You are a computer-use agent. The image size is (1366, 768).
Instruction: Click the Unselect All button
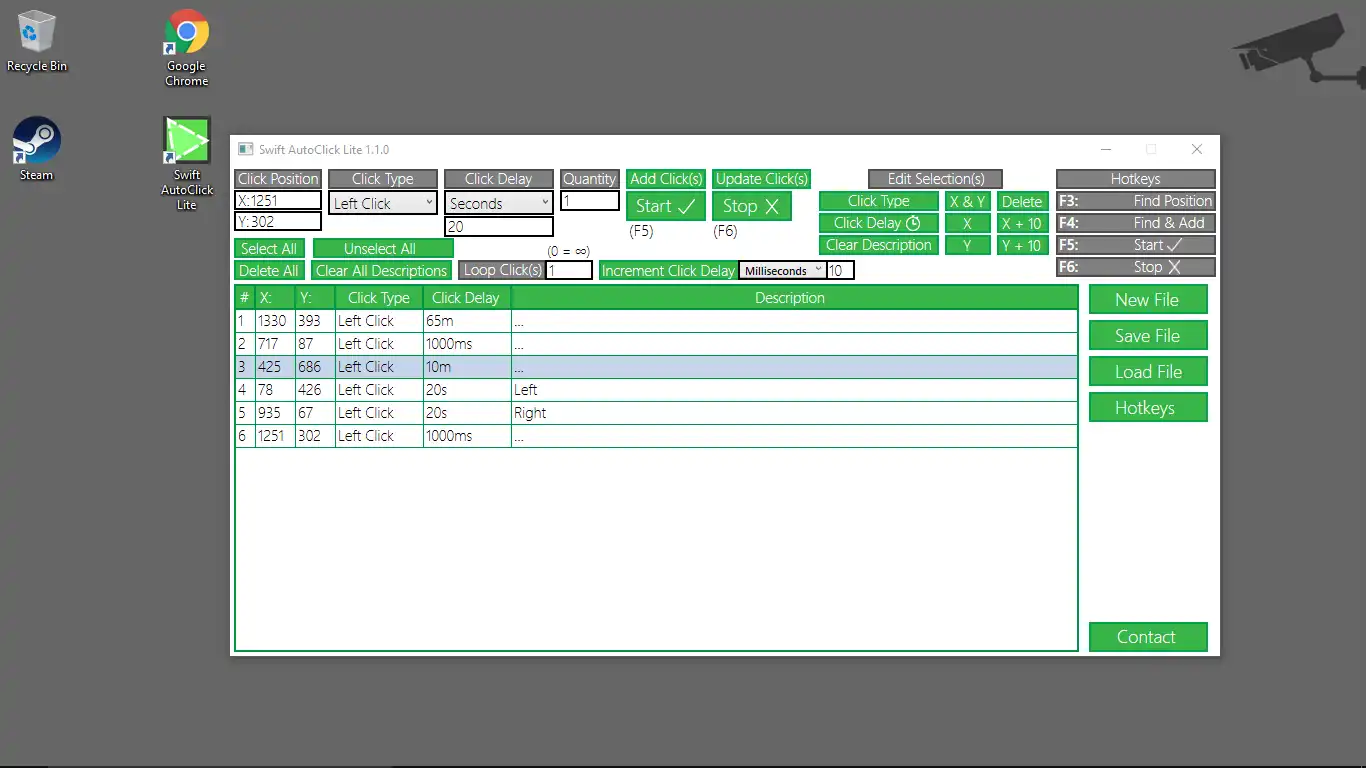tap(383, 248)
